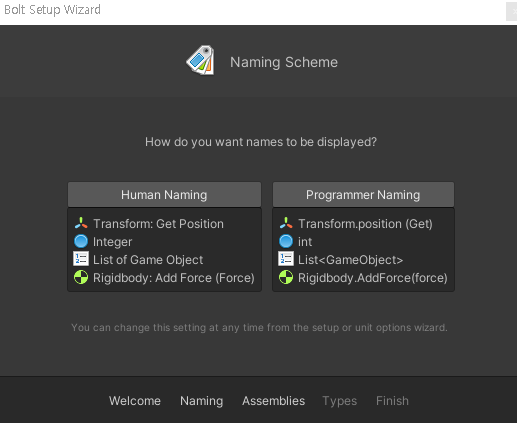Click blue circle icon beside 'int'

[x=286, y=241]
